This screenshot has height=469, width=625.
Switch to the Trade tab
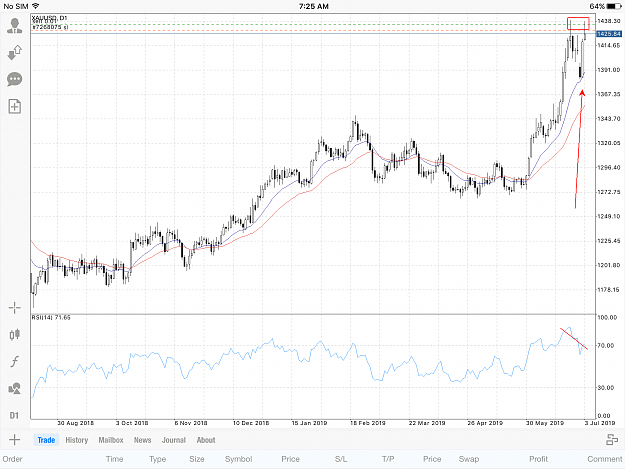tap(46, 440)
